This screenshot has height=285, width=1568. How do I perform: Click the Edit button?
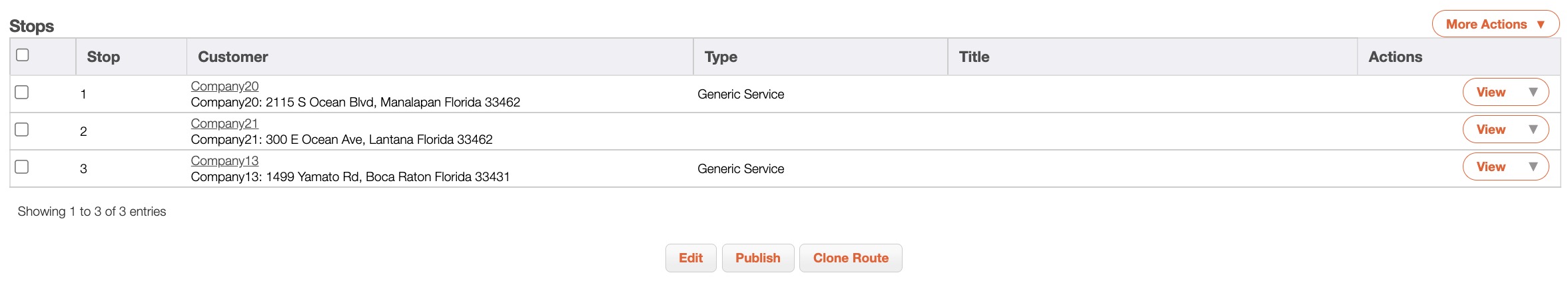tap(690, 258)
